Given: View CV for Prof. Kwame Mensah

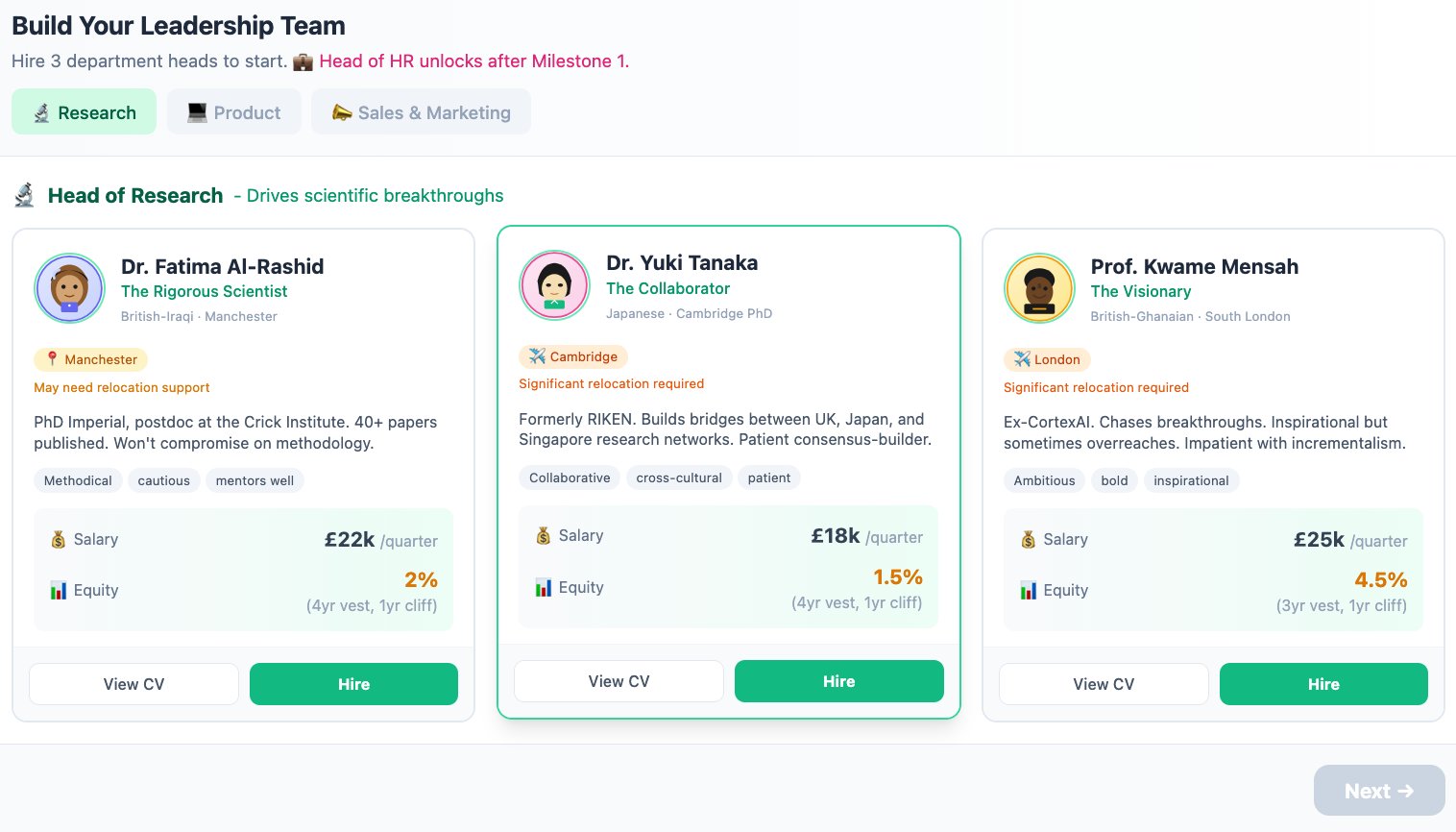Looking at the screenshot, I should point(1104,684).
